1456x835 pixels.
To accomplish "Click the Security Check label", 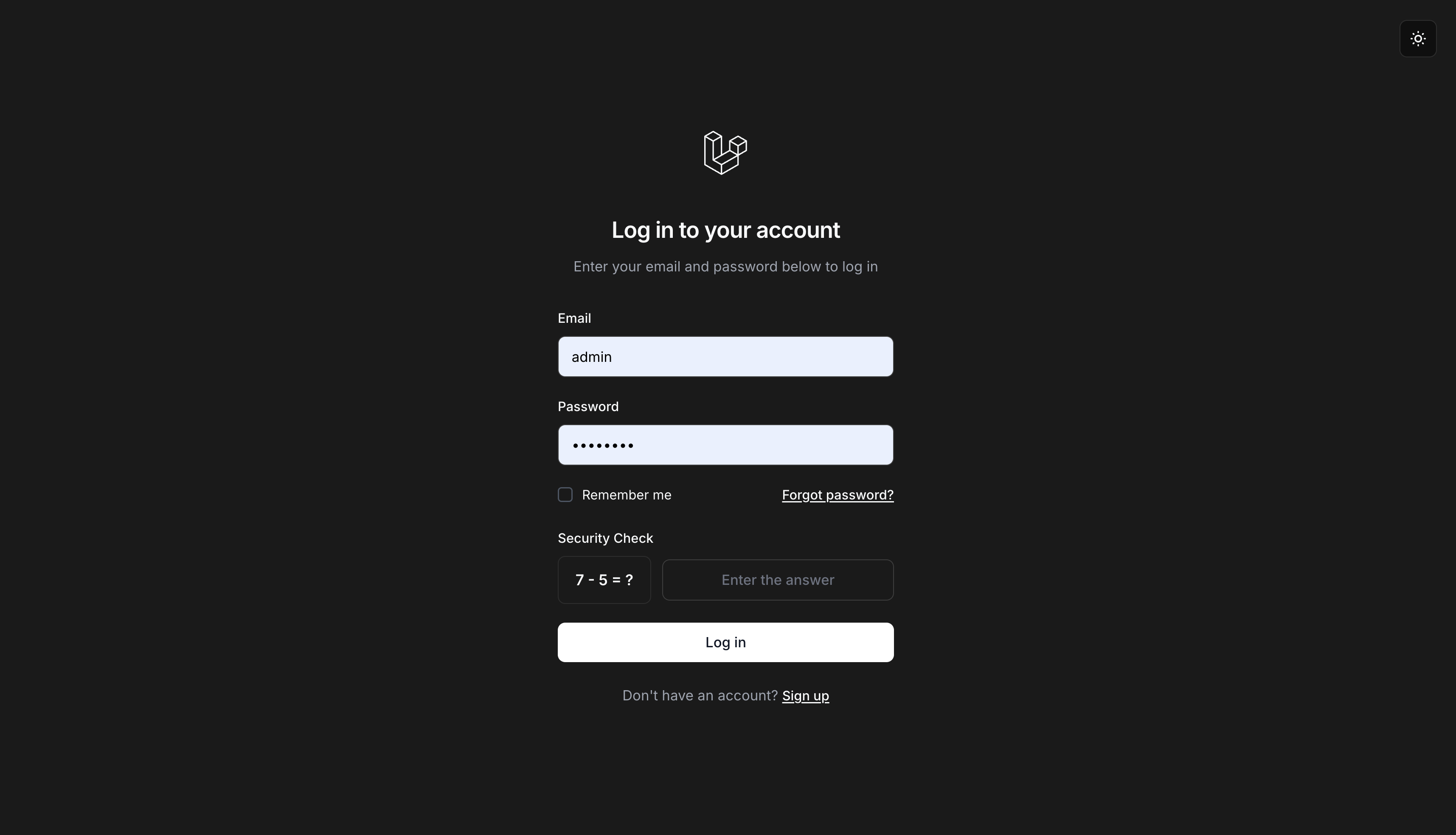I will tap(605, 538).
